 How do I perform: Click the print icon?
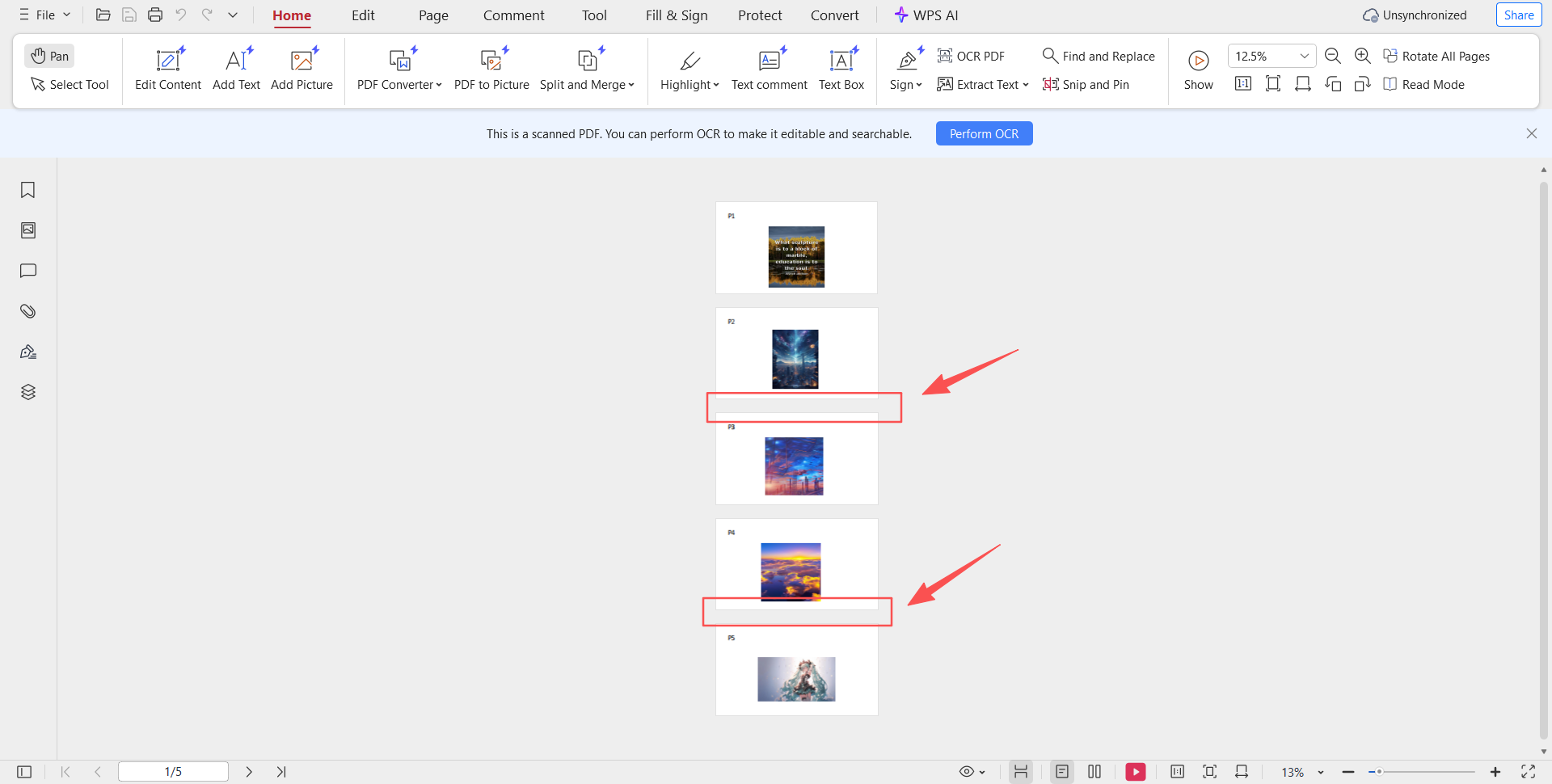[155, 15]
